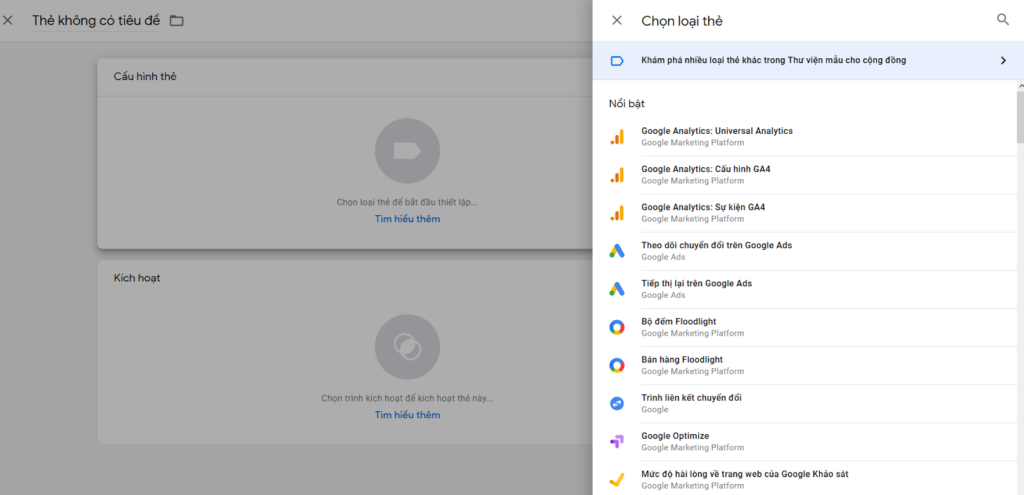The image size is (1024, 495).
Task: Click the tag icon in community gallery banner
Action: [x=617, y=61]
